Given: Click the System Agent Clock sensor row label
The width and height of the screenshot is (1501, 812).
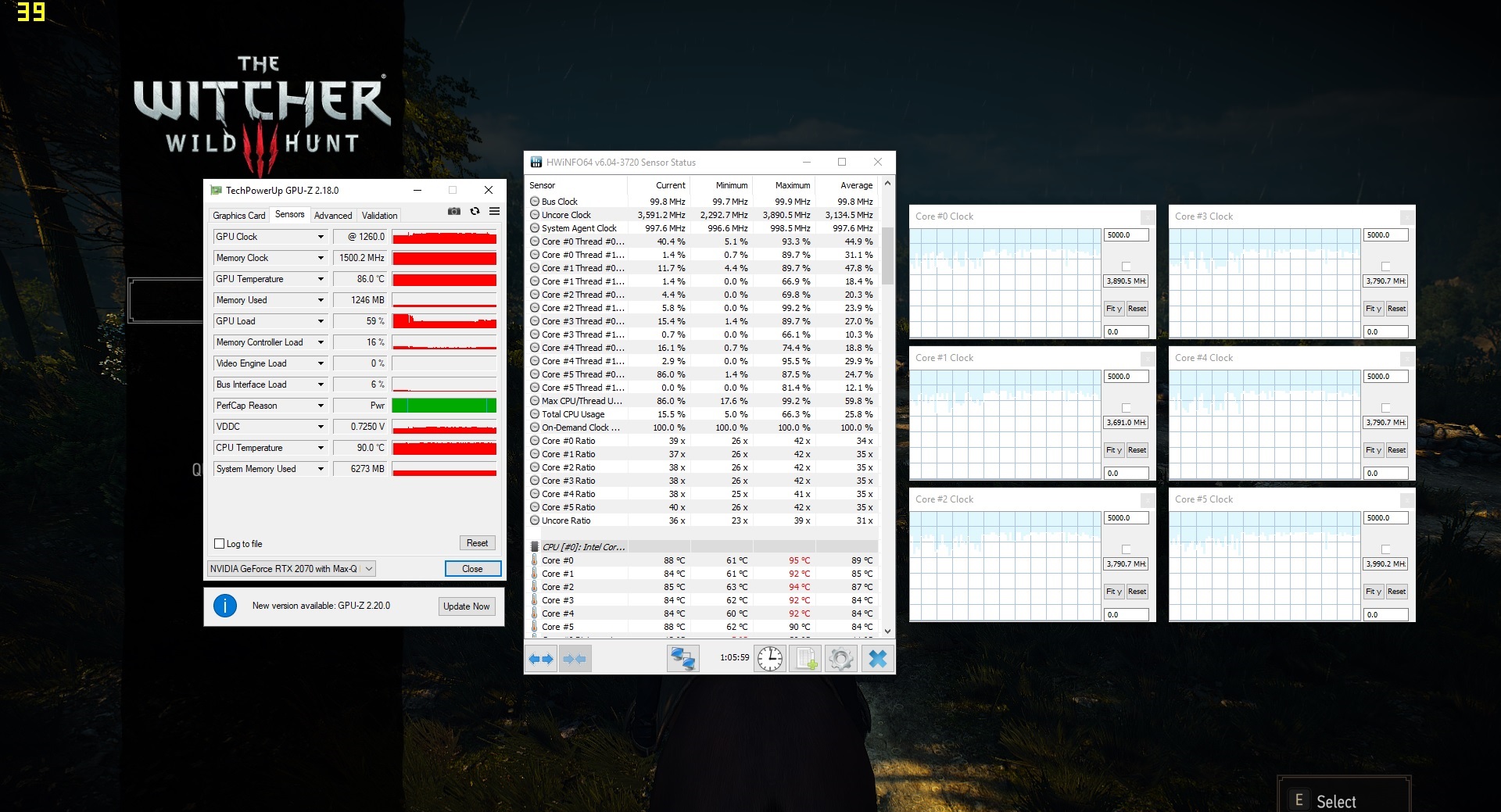Looking at the screenshot, I should pyautogui.click(x=579, y=228).
